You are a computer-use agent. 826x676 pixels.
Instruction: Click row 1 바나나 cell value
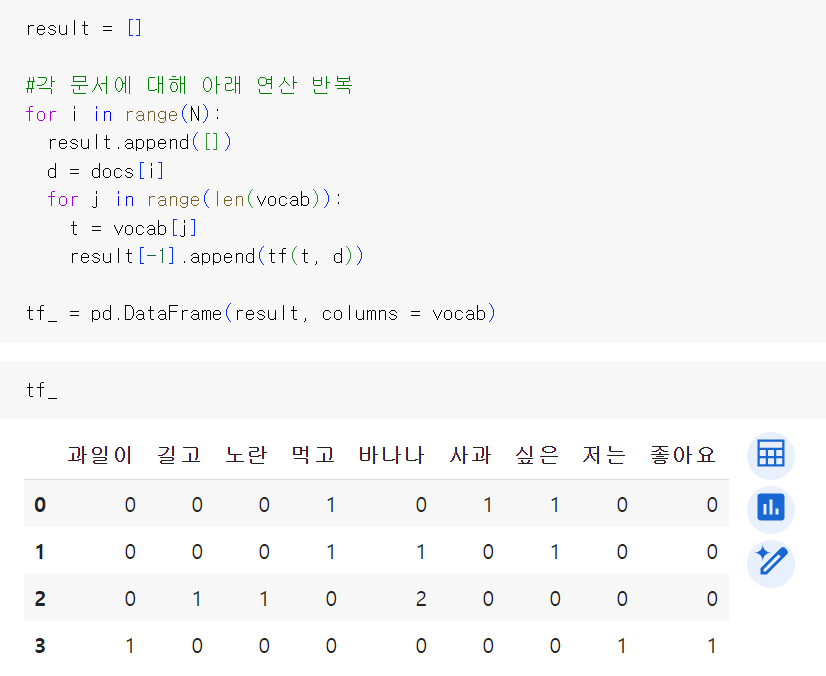[x=420, y=552]
